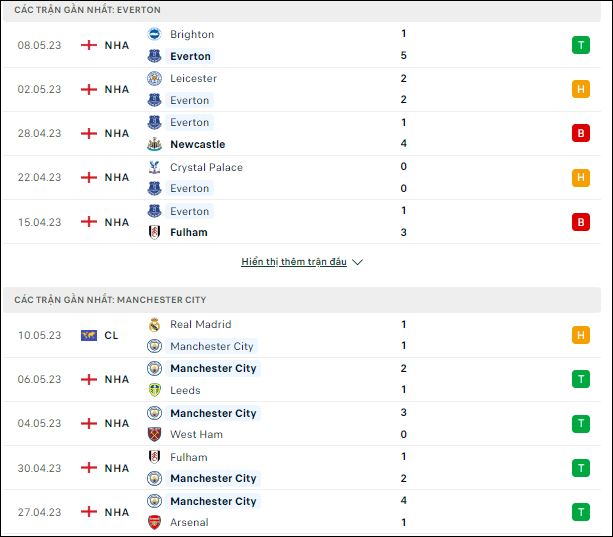Screen dimensions: 613x537
Task: Open "Hiển thị thêm trận đấu" link
Action: pos(294,261)
